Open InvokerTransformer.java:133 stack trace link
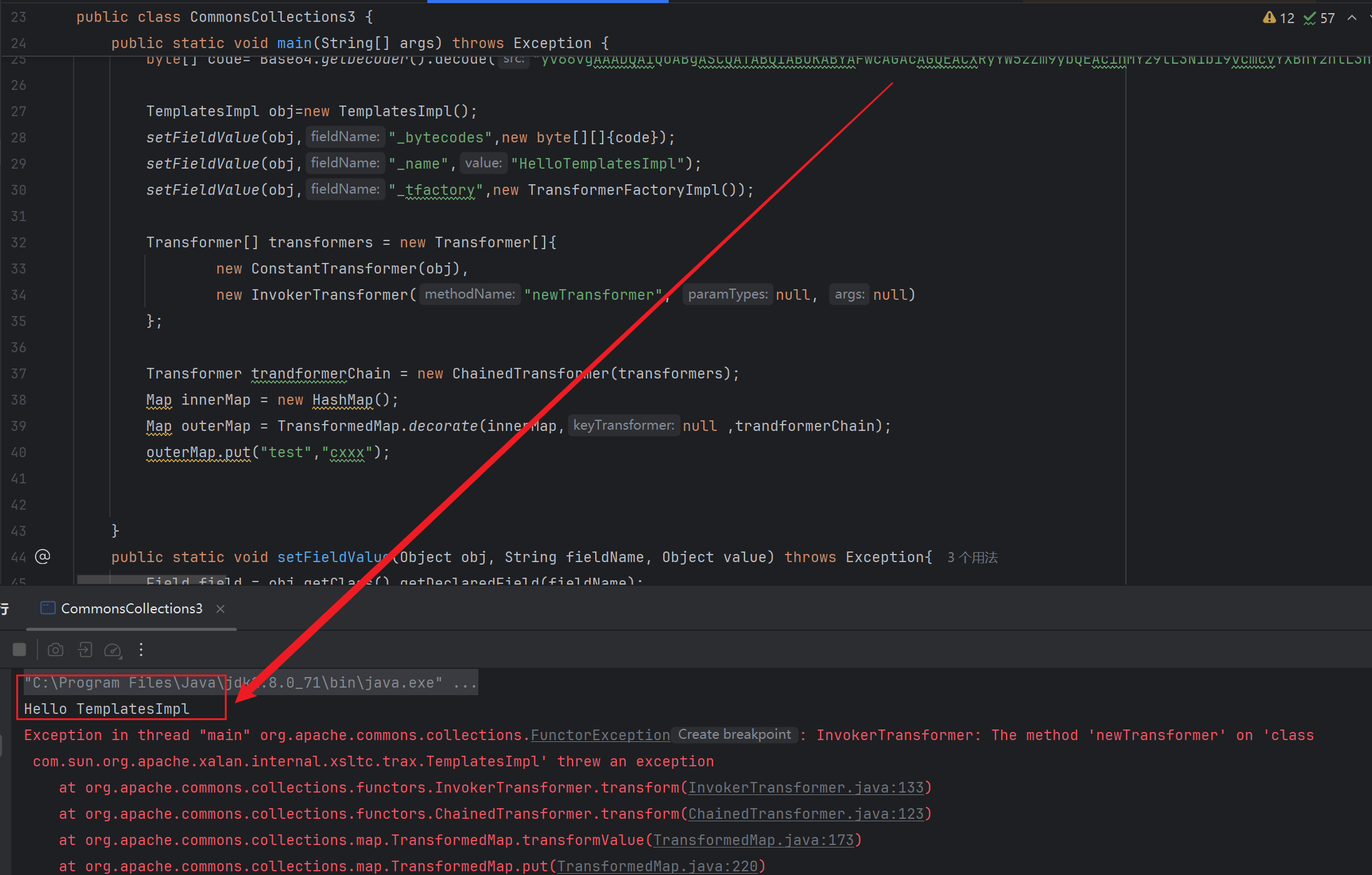Image resolution: width=1372 pixels, height=875 pixels. click(806, 788)
